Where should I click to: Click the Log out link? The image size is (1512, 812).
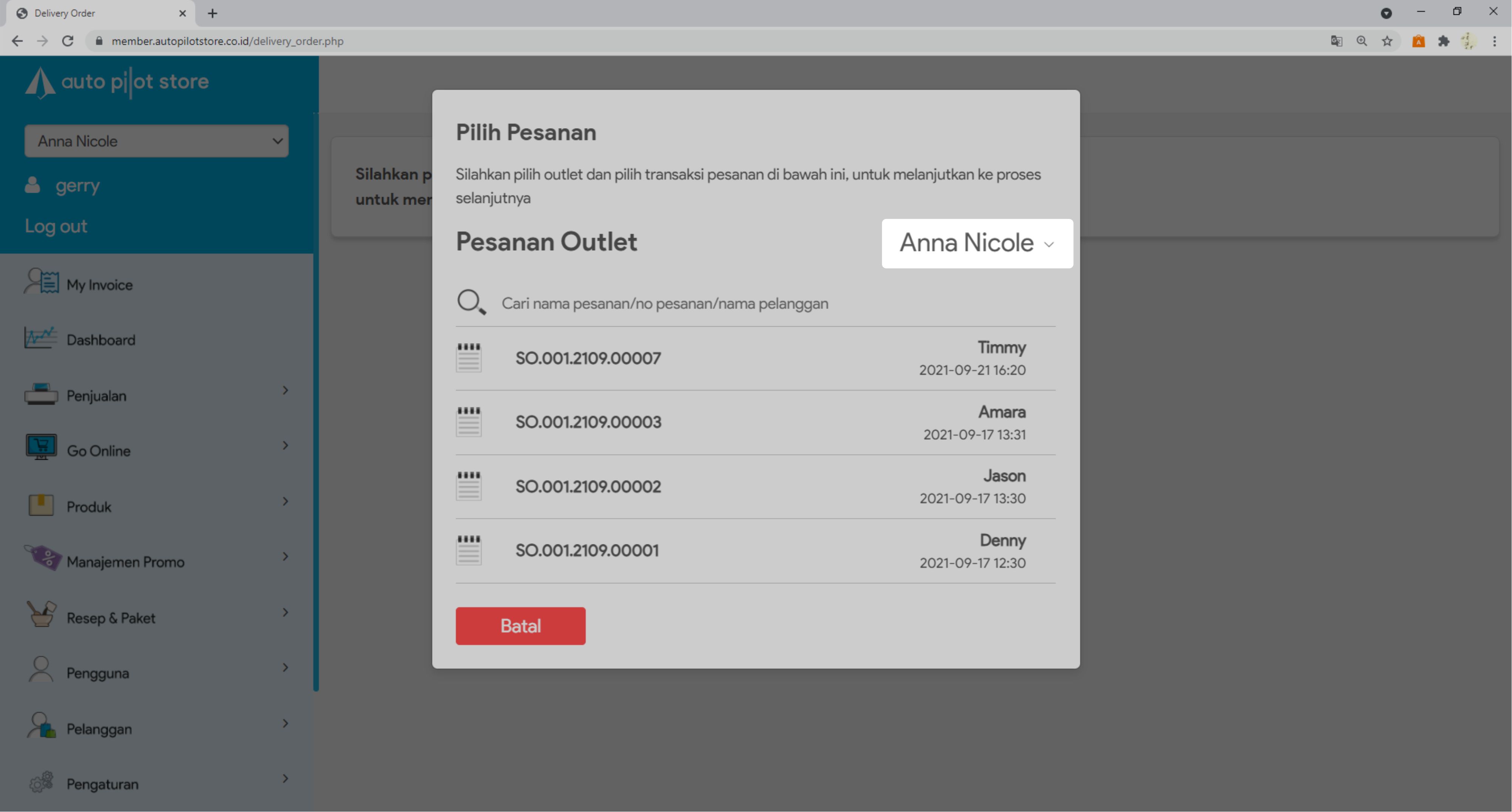56,227
